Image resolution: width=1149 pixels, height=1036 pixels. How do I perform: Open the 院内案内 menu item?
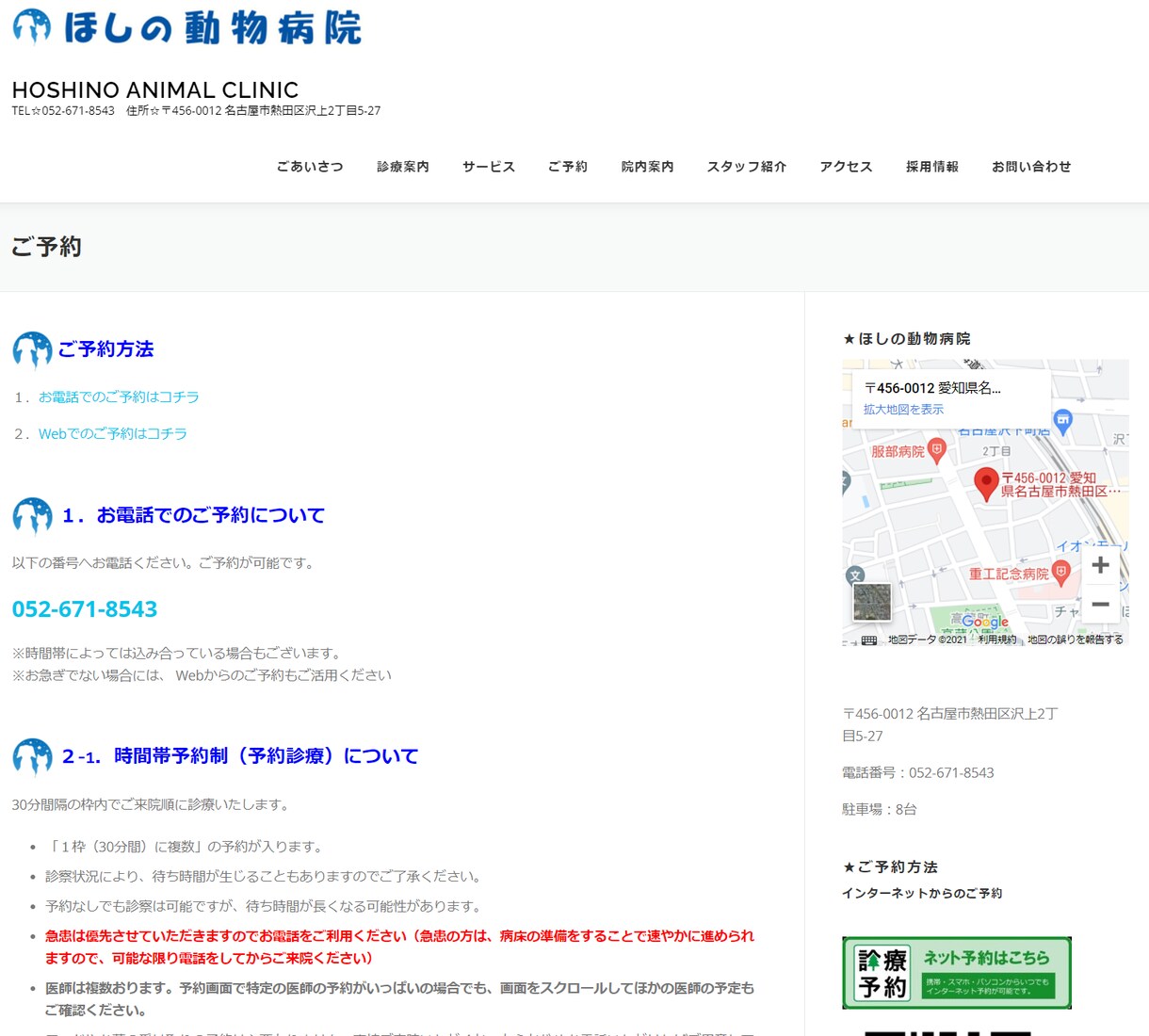648,167
